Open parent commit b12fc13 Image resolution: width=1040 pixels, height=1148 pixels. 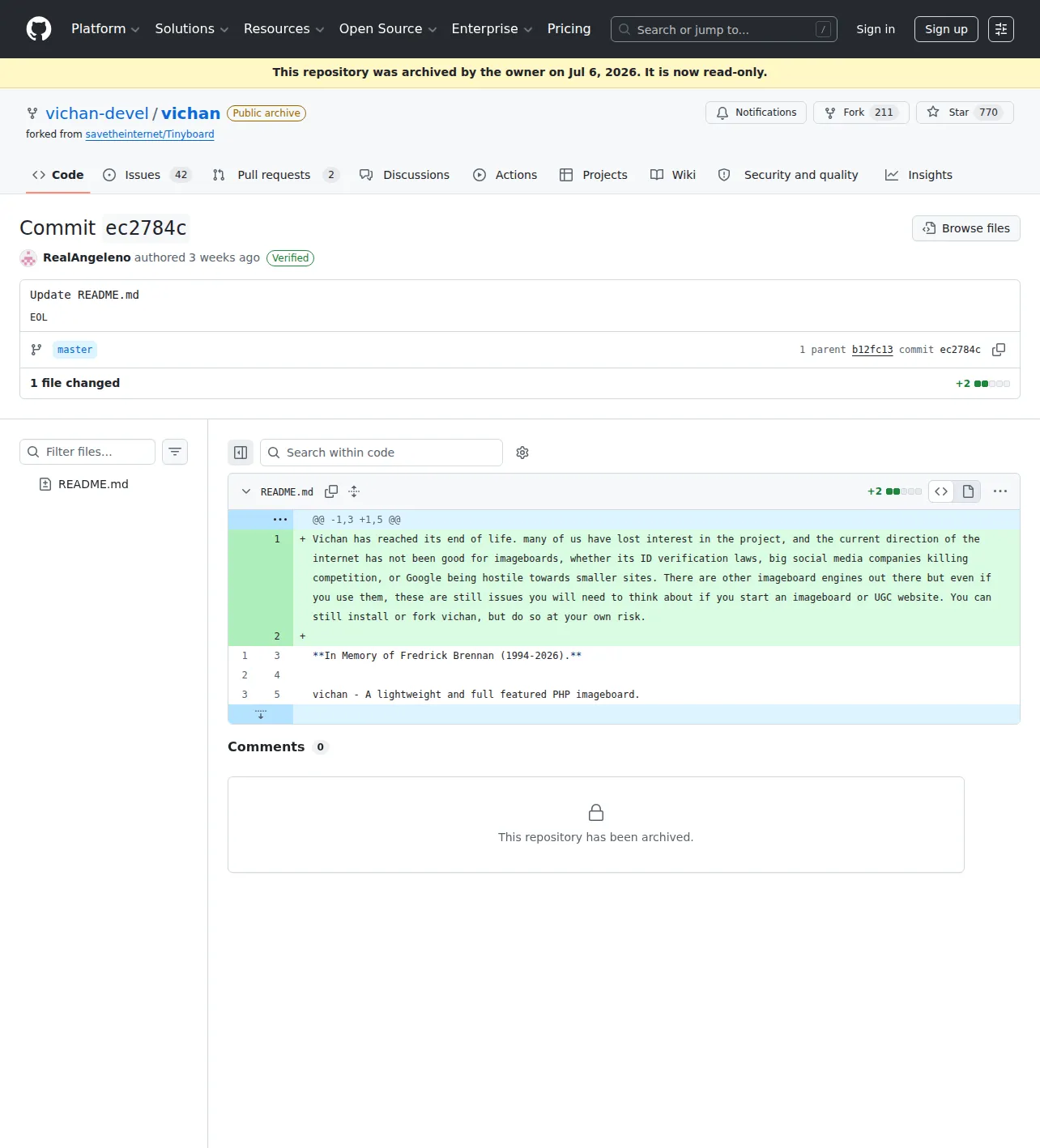pyautogui.click(x=872, y=350)
